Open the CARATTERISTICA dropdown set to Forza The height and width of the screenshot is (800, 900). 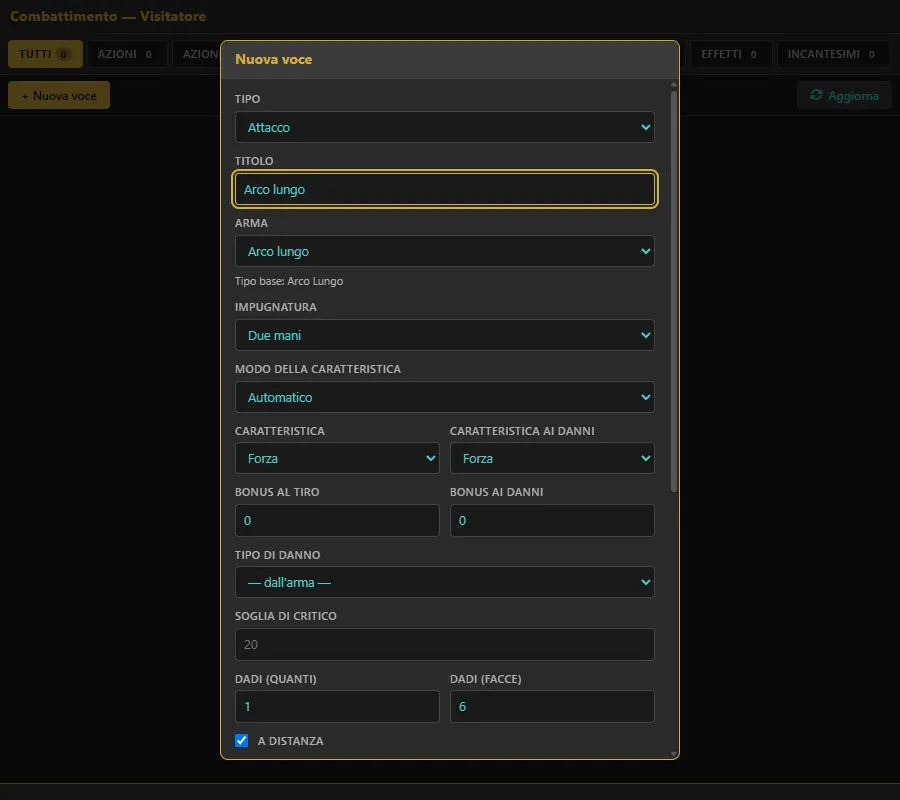pos(337,458)
